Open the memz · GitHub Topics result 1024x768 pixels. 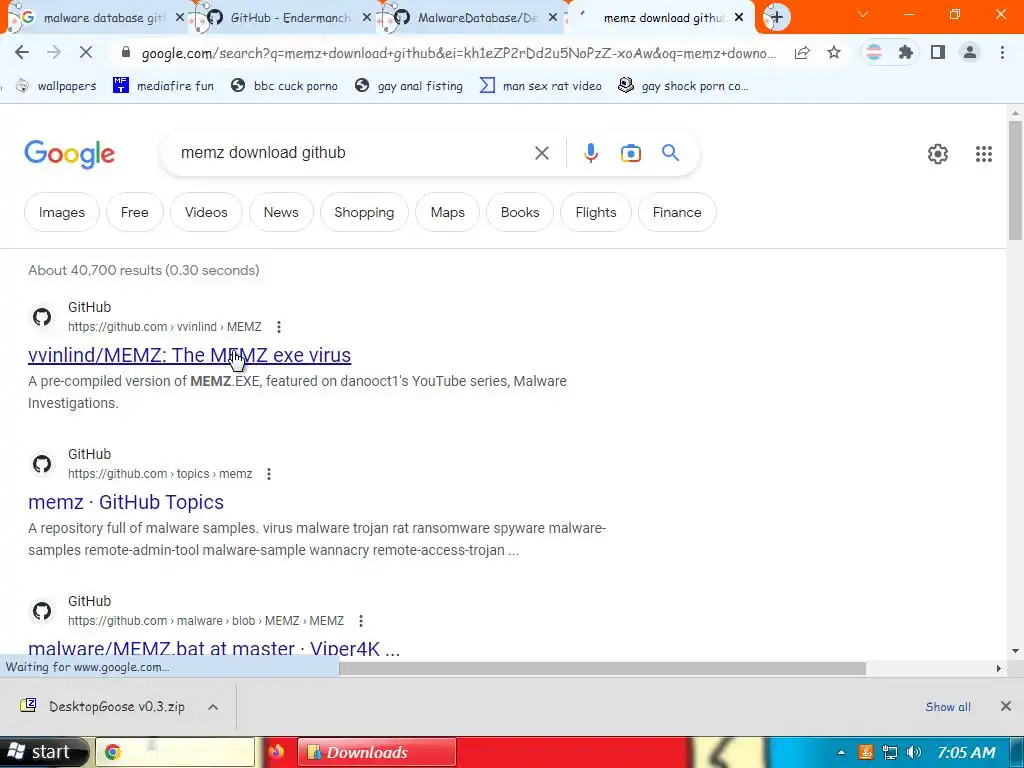click(126, 502)
